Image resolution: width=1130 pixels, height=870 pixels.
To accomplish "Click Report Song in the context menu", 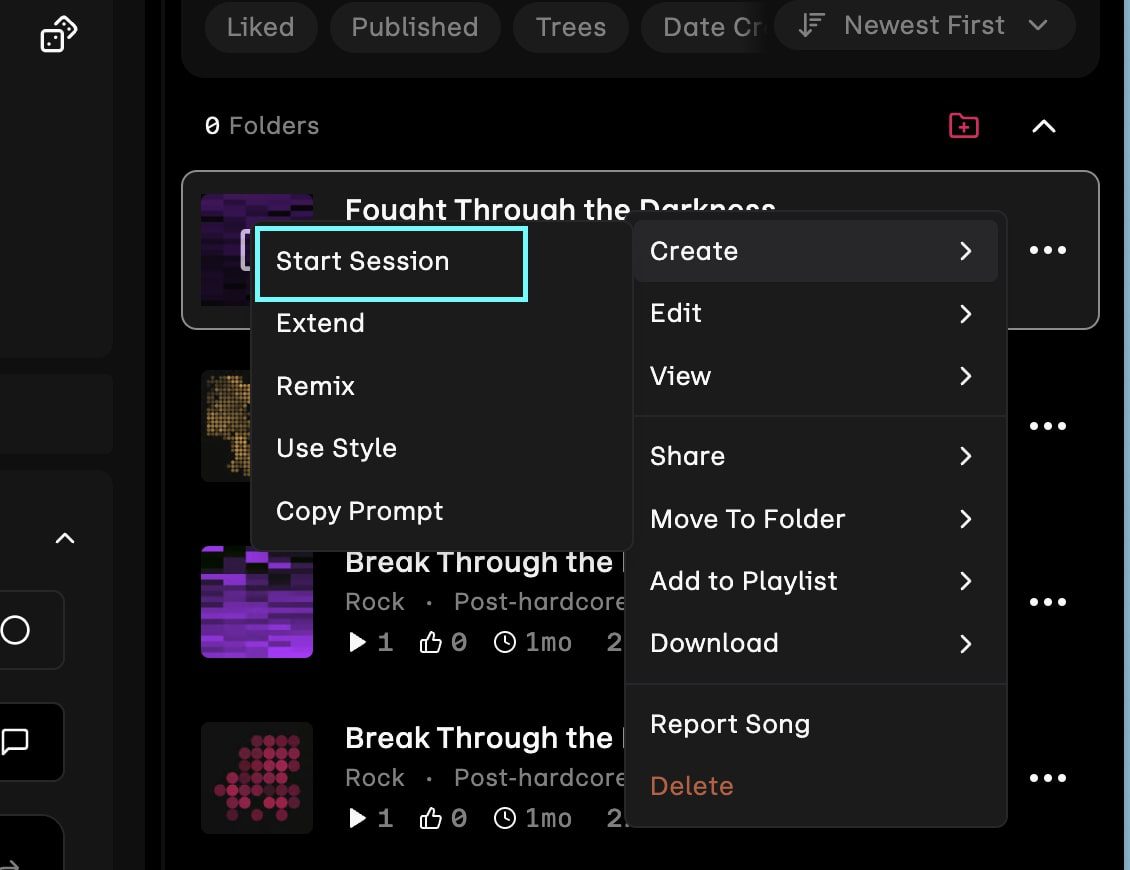I will [x=730, y=724].
